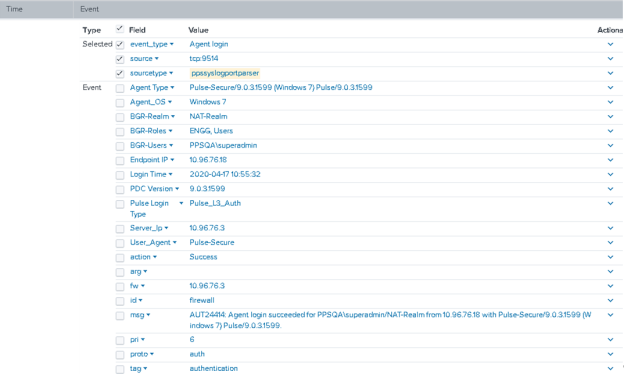The image size is (624, 382).
Task: Check the Server_Ip field checkbox
Action: tap(120, 229)
